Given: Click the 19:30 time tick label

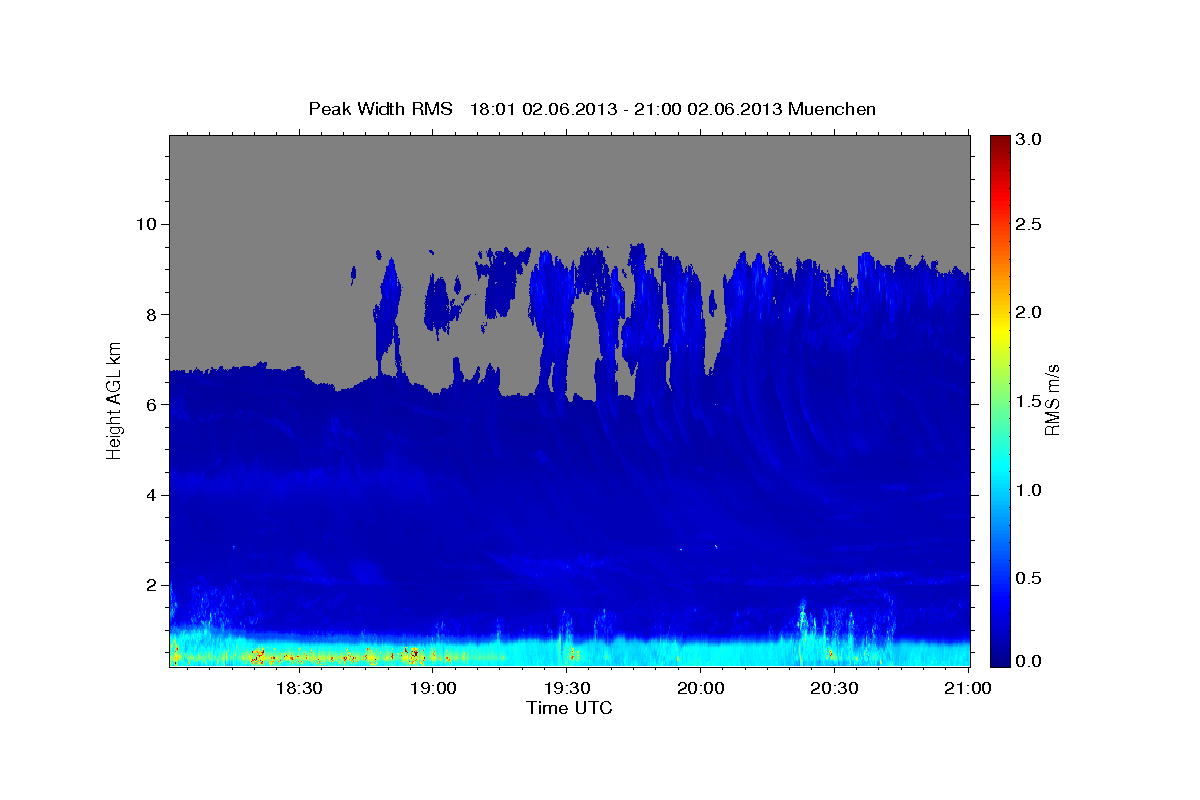Looking at the screenshot, I should 566,688.
